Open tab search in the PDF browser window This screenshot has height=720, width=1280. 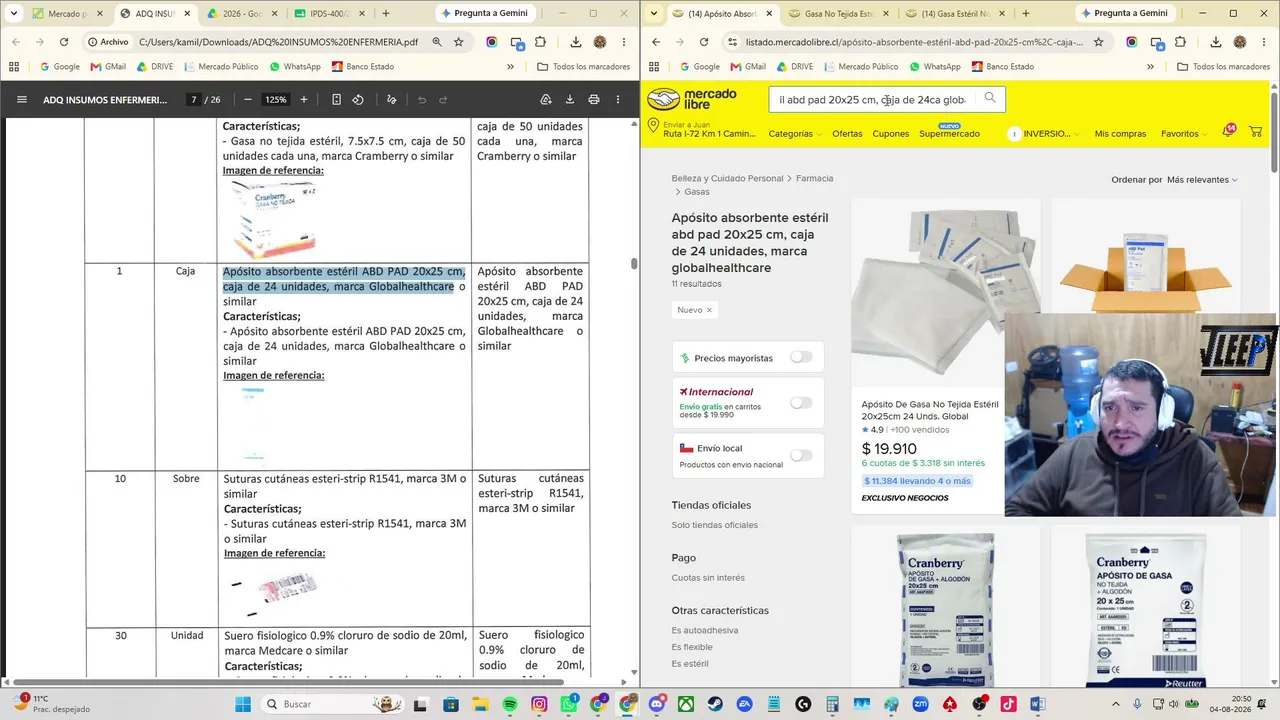pyautogui.click(x=14, y=13)
